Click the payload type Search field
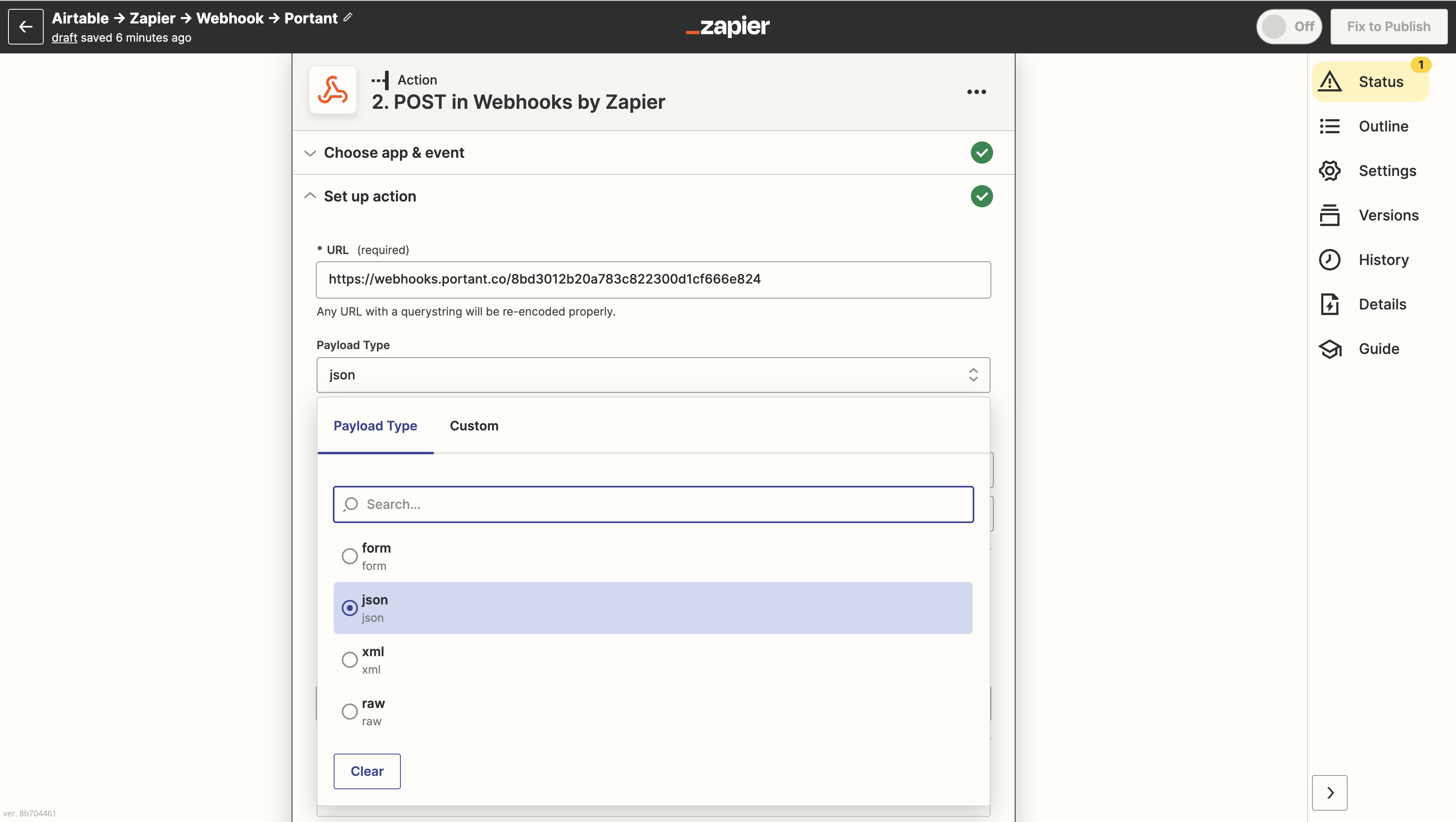The height and width of the screenshot is (822, 1456). (x=653, y=504)
